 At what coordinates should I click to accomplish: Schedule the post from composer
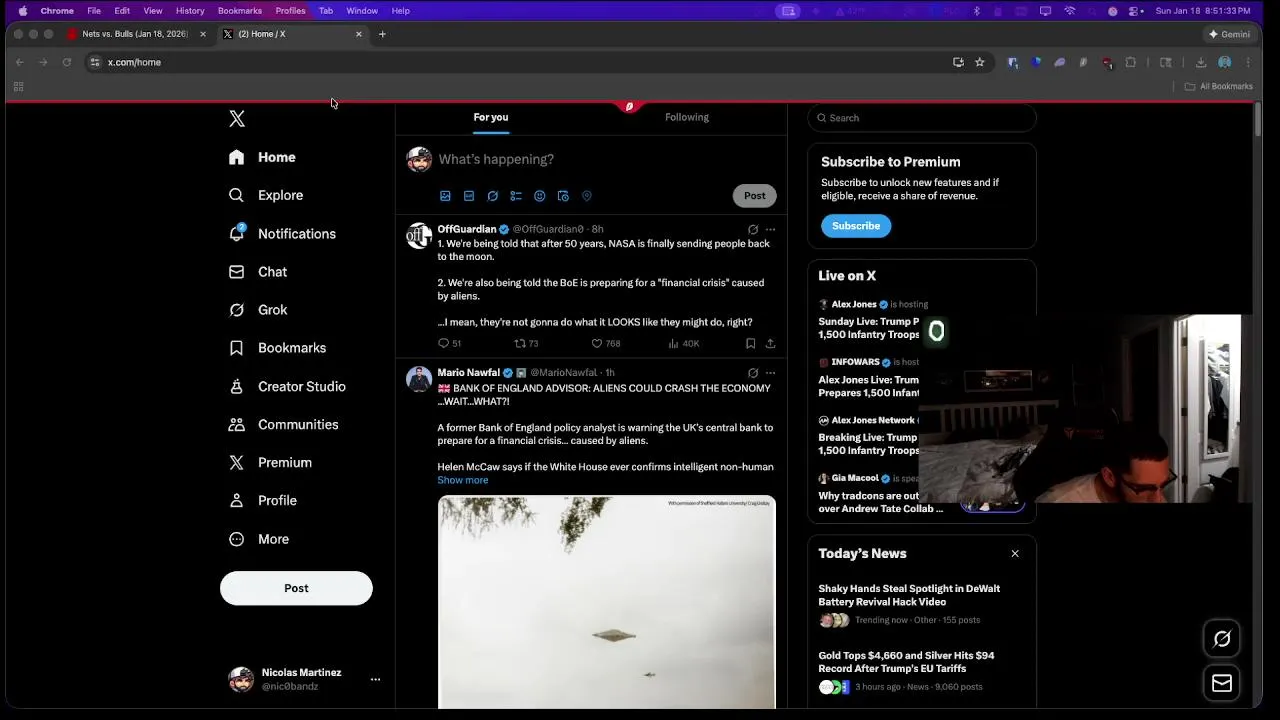563,196
